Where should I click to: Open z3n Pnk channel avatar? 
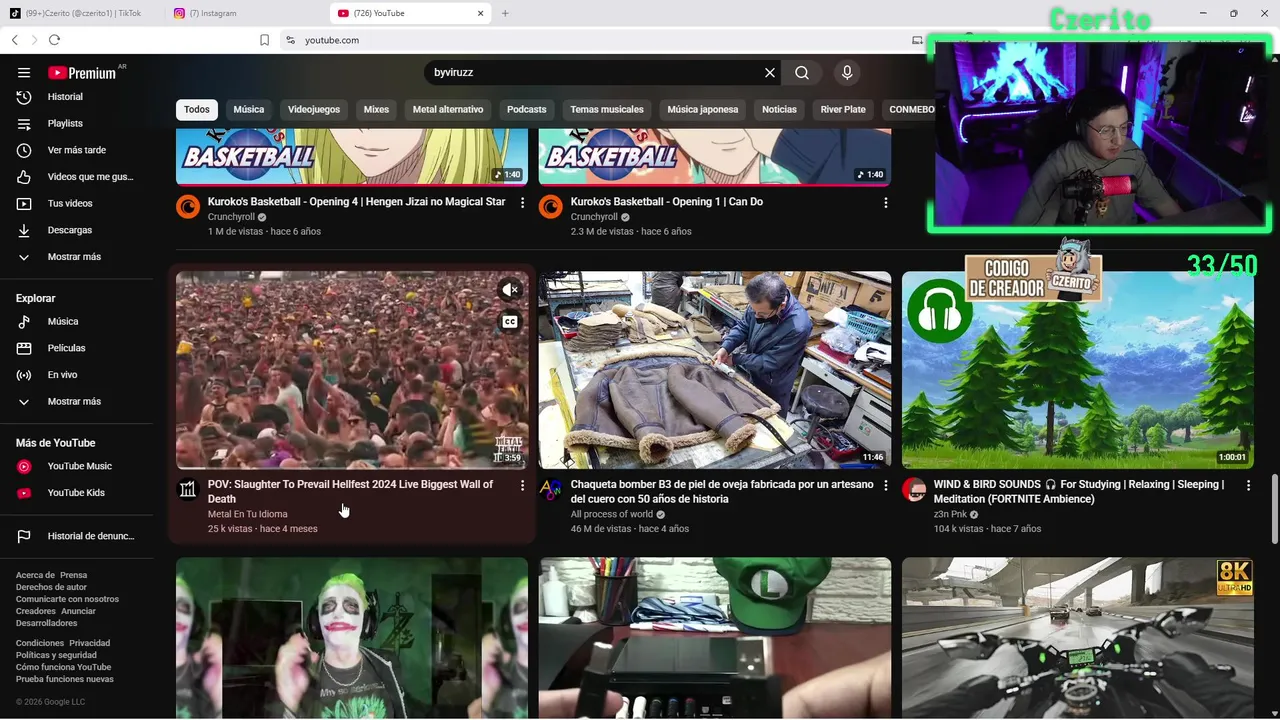pos(914,489)
